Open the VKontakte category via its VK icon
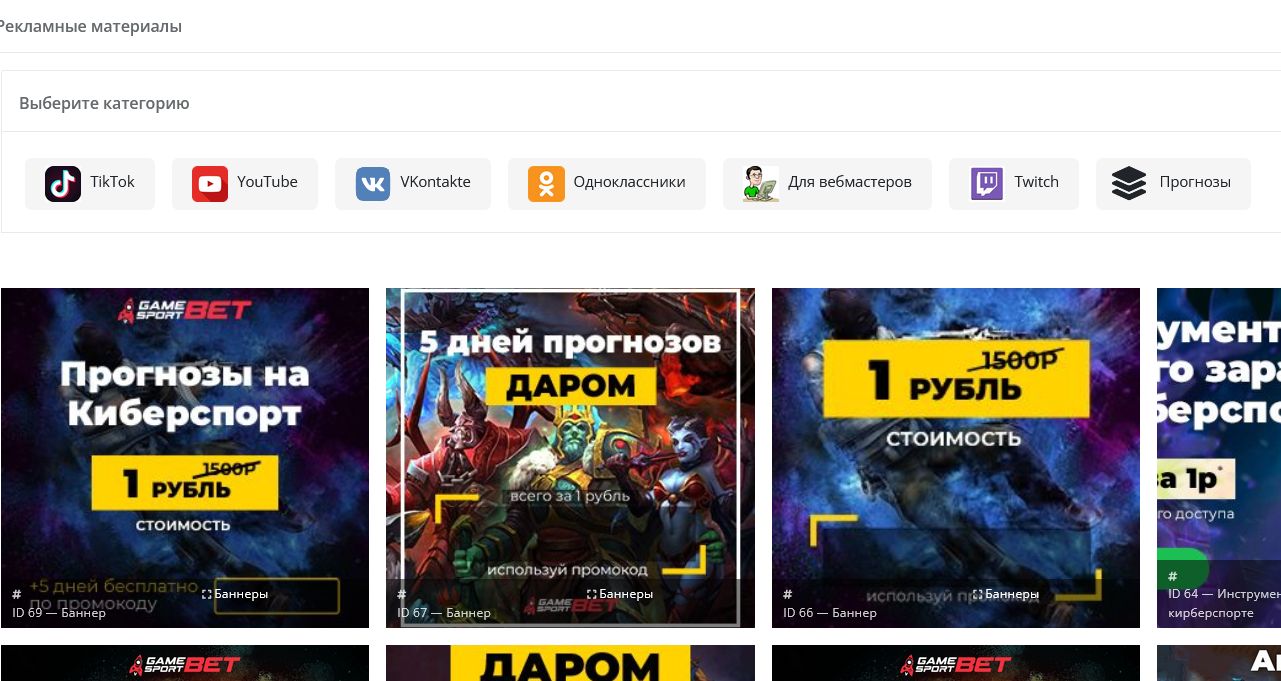1281x681 pixels. tap(373, 184)
